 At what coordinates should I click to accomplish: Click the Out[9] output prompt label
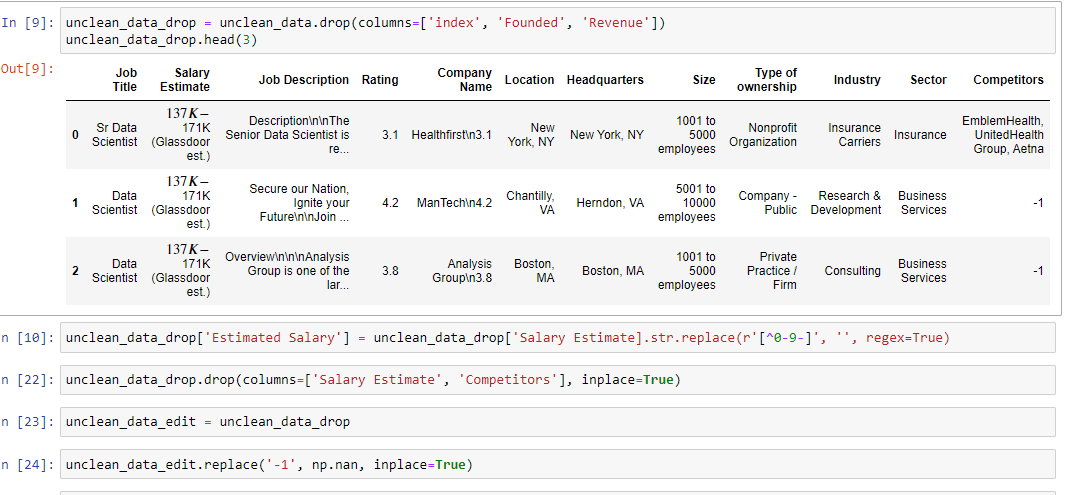27,68
